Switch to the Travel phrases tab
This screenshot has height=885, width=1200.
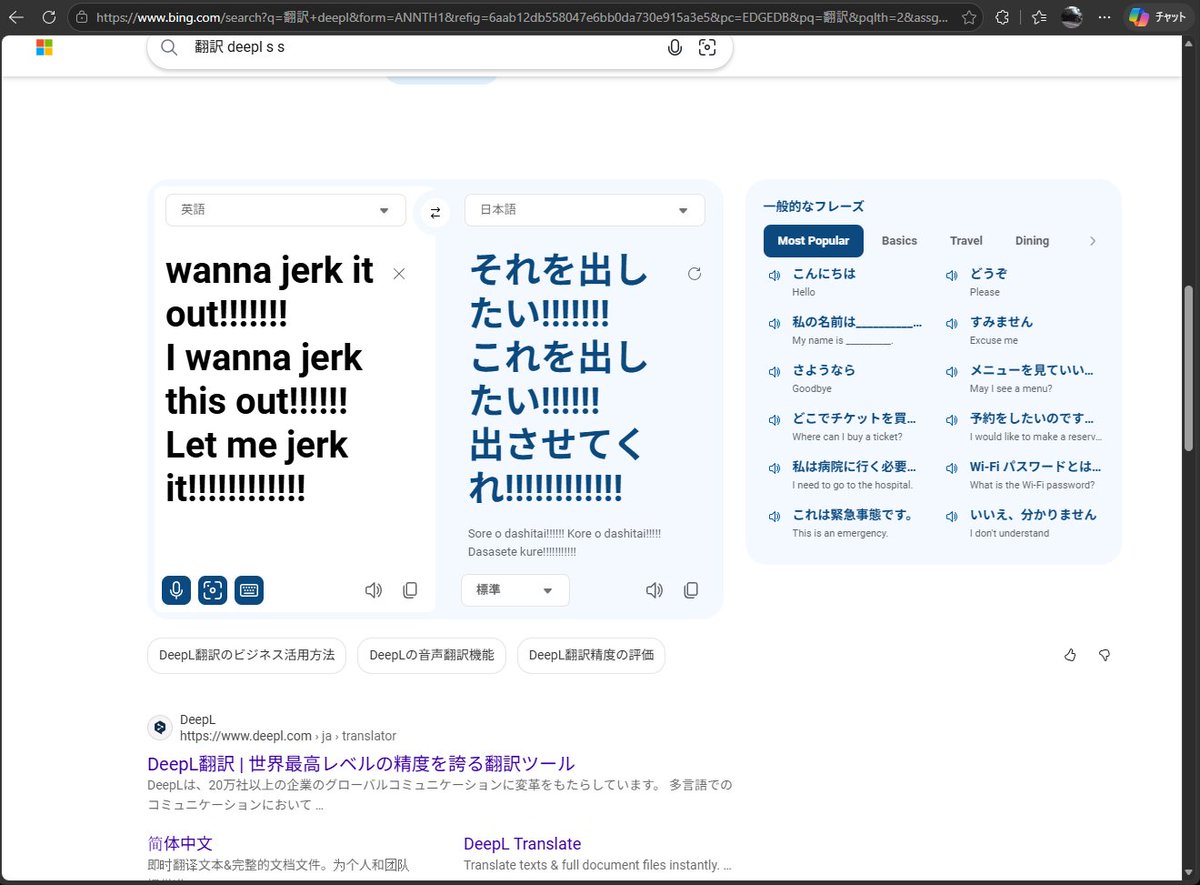click(966, 241)
